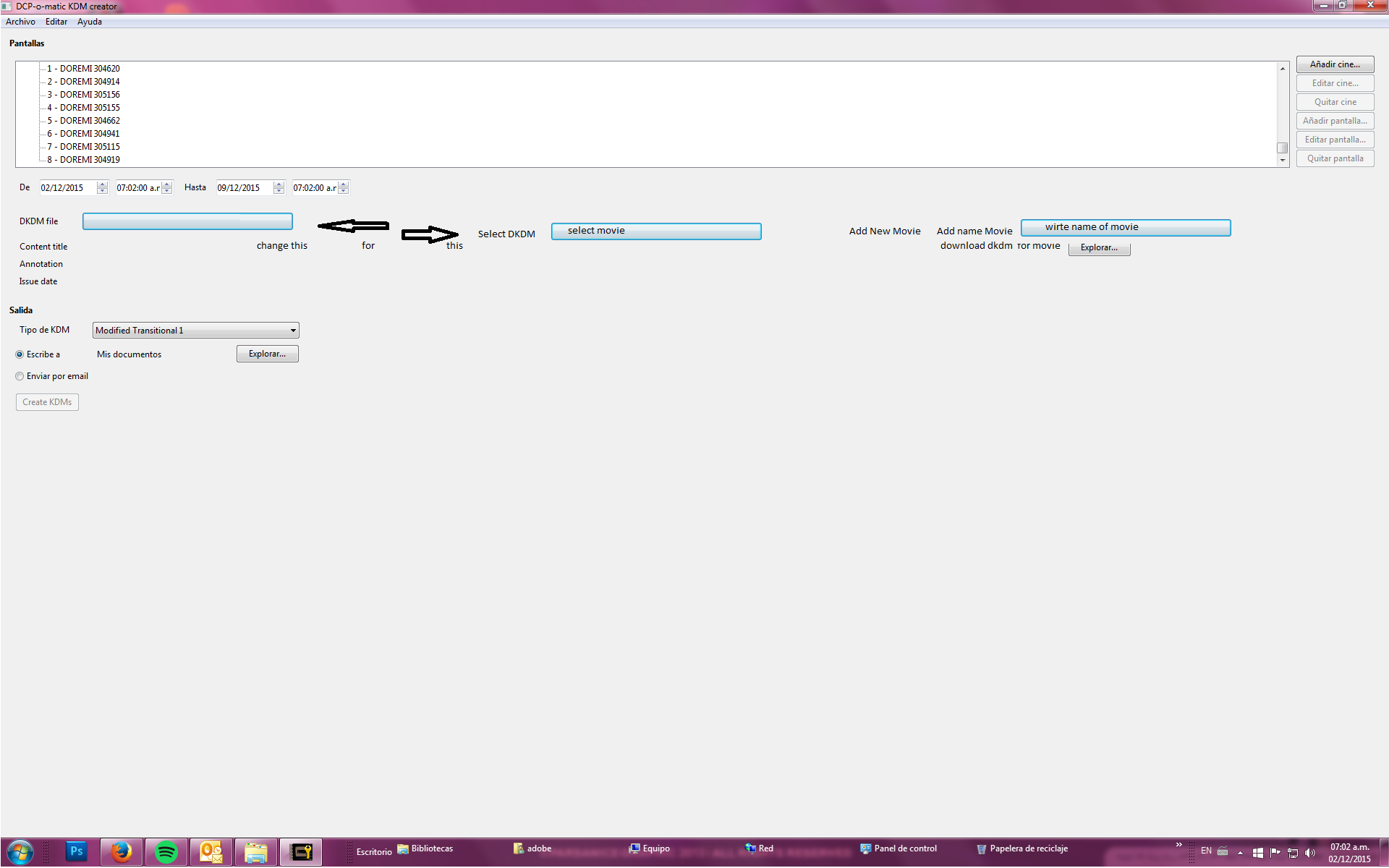Click the De date field 02/12/2015
The height and width of the screenshot is (868, 1389).
coord(68,188)
